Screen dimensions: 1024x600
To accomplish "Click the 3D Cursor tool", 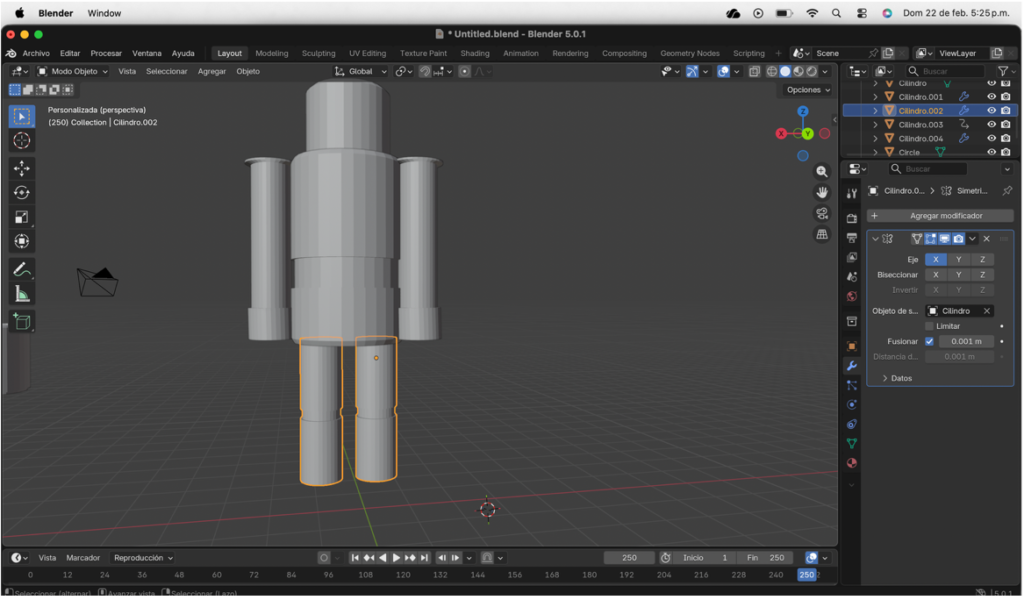I will point(22,141).
